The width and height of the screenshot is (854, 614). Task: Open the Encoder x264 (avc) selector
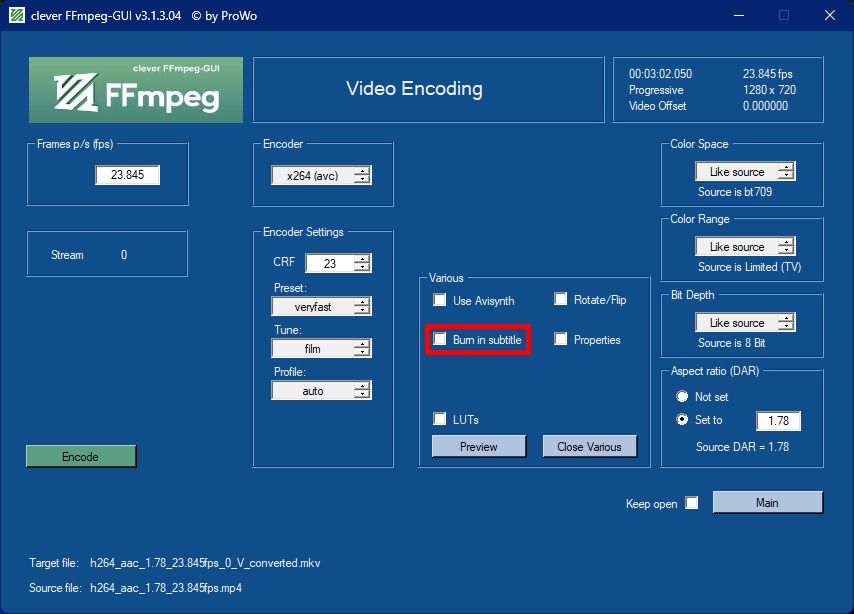(321, 175)
